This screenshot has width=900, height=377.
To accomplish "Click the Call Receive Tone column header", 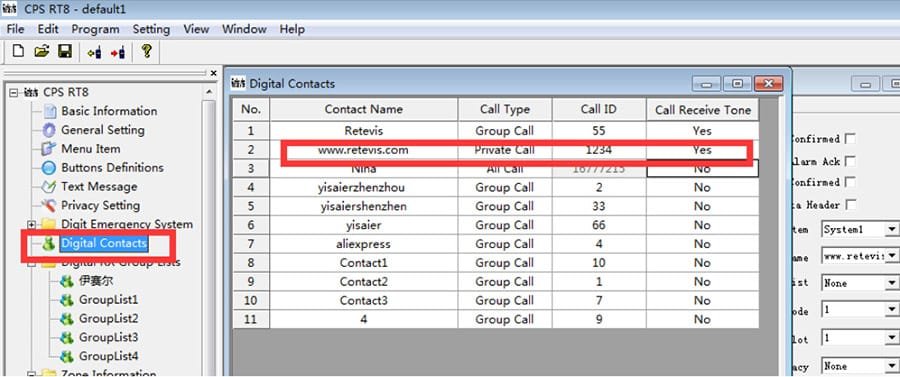I will click(x=703, y=110).
